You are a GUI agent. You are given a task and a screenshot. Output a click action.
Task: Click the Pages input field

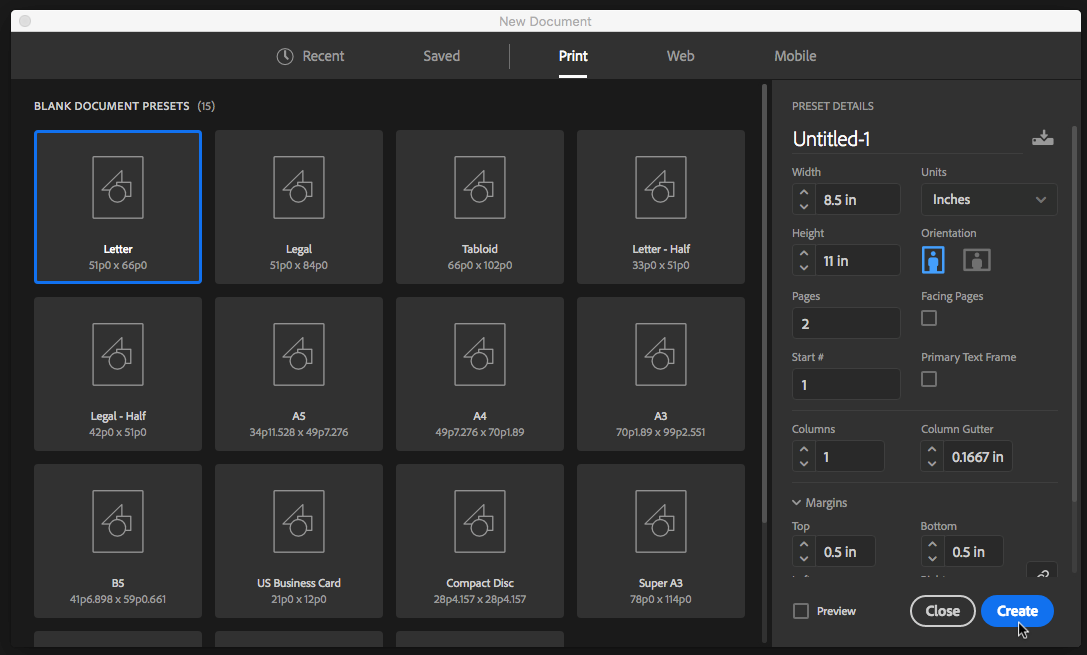(x=846, y=323)
